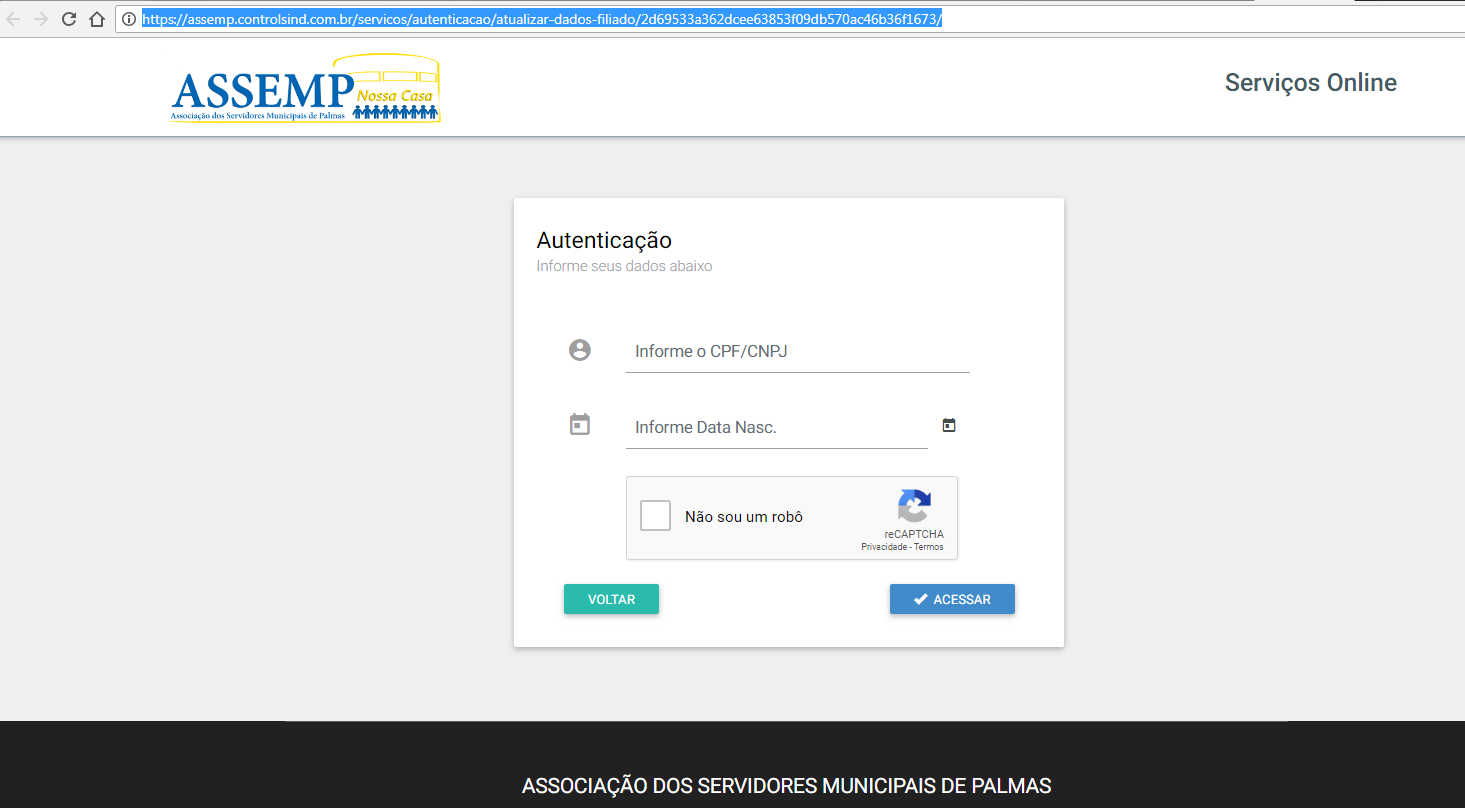The height and width of the screenshot is (808, 1465).
Task: Focus the 'Informe o CPF/CNPJ' field
Action: click(x=797, y=352)
